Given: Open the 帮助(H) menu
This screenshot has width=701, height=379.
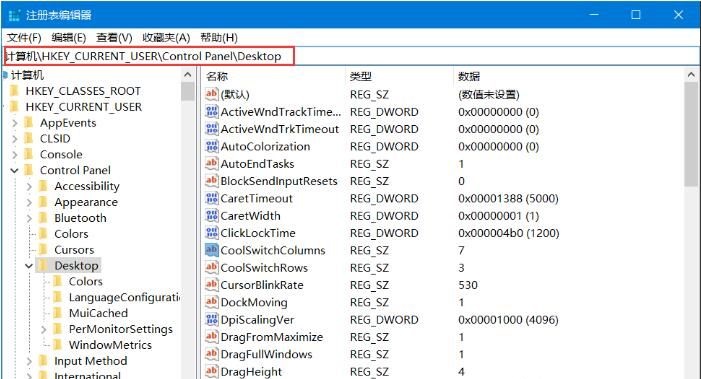Looking at the screenshot, I should [219, 38].
